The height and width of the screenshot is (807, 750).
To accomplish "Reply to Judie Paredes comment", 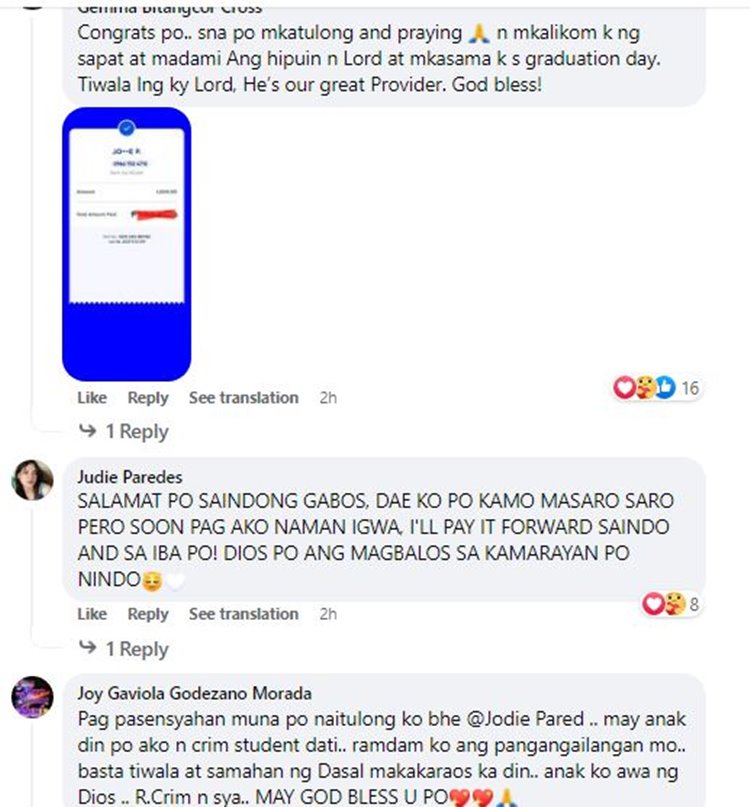I will click(x=148, y=614).
